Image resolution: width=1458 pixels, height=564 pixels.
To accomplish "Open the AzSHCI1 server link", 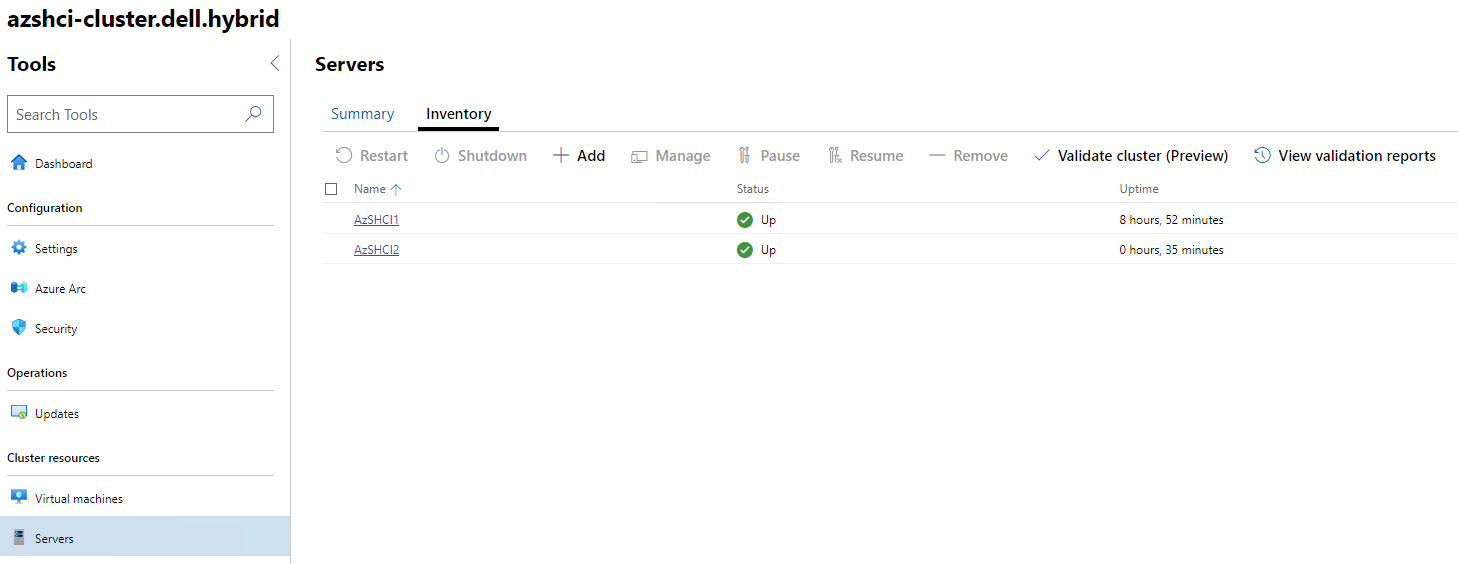I will 376,220.
